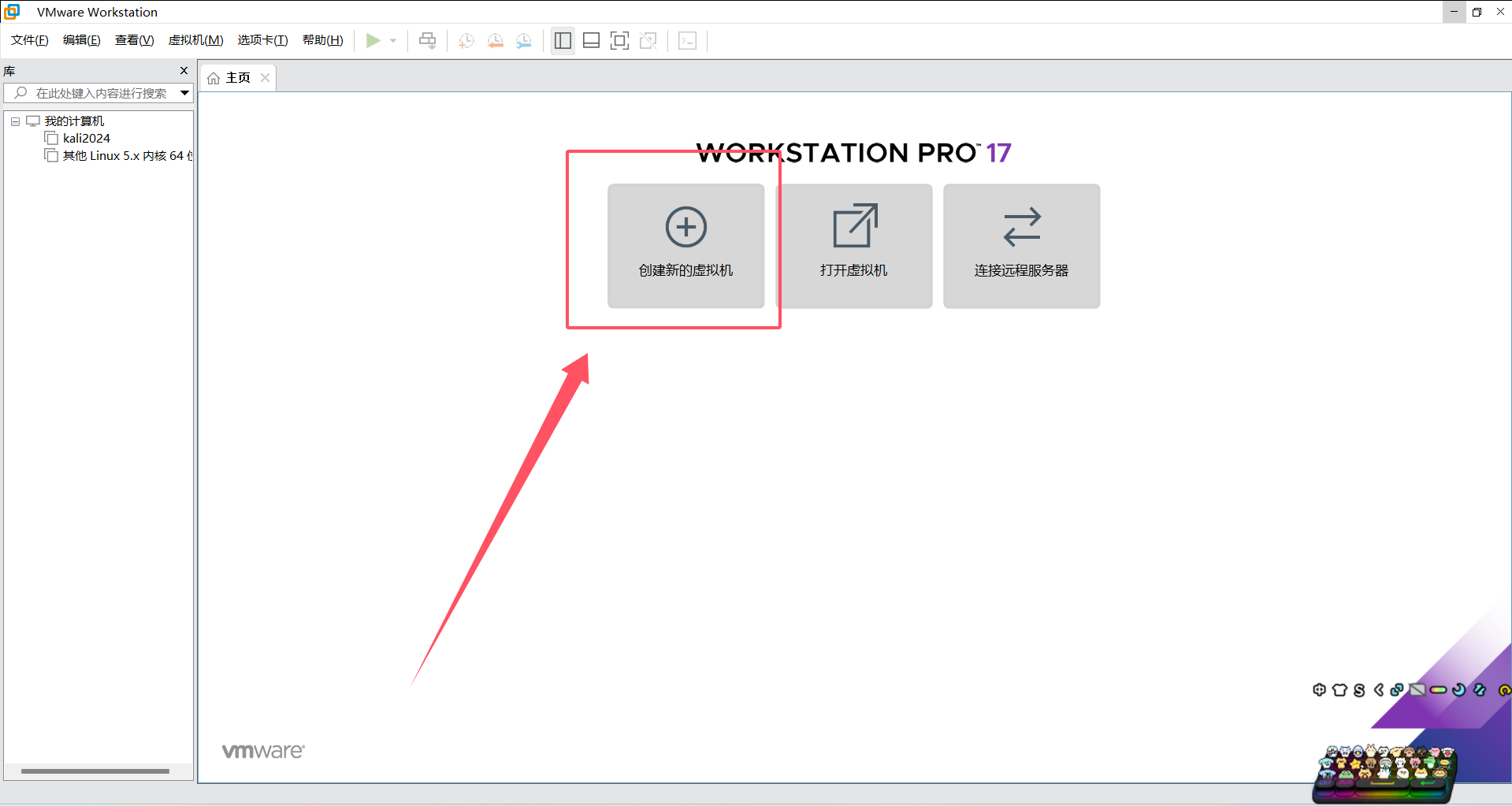Click the left chevron in IME bar
This screenshot has width=1512, height=806.
pyautogui.click(x=1379, y=689)
